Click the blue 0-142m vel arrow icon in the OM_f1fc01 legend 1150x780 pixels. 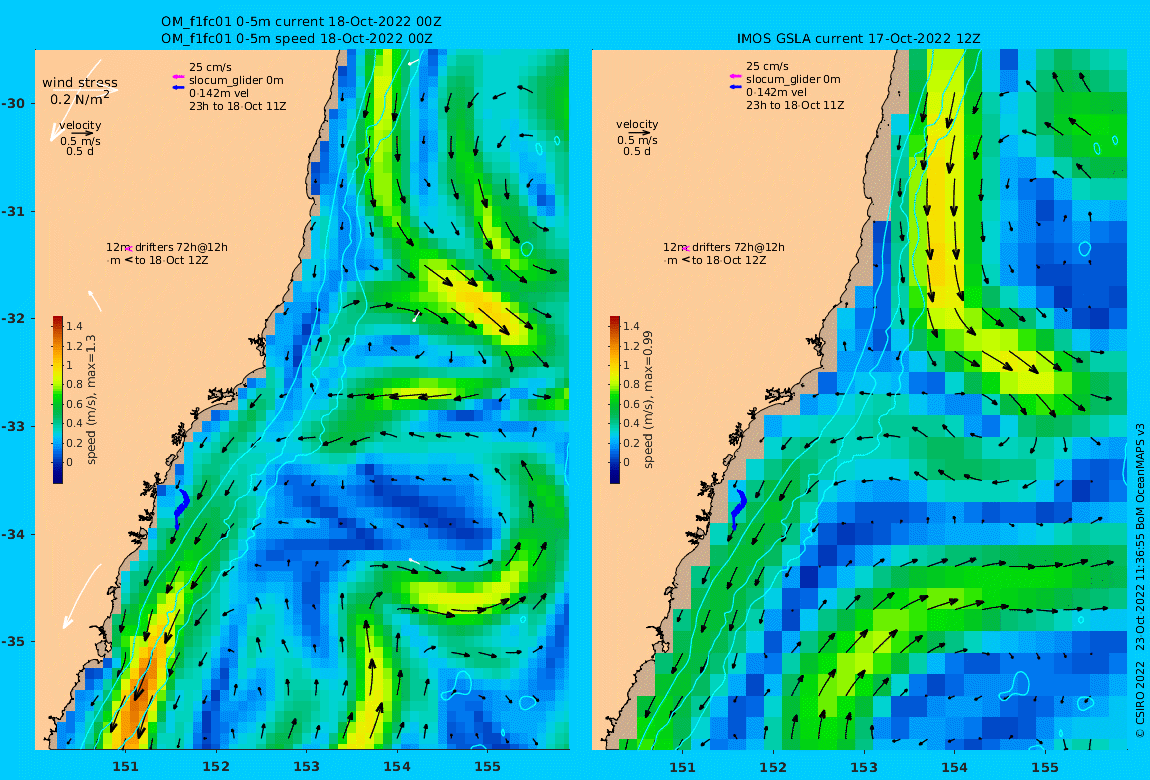178,88
